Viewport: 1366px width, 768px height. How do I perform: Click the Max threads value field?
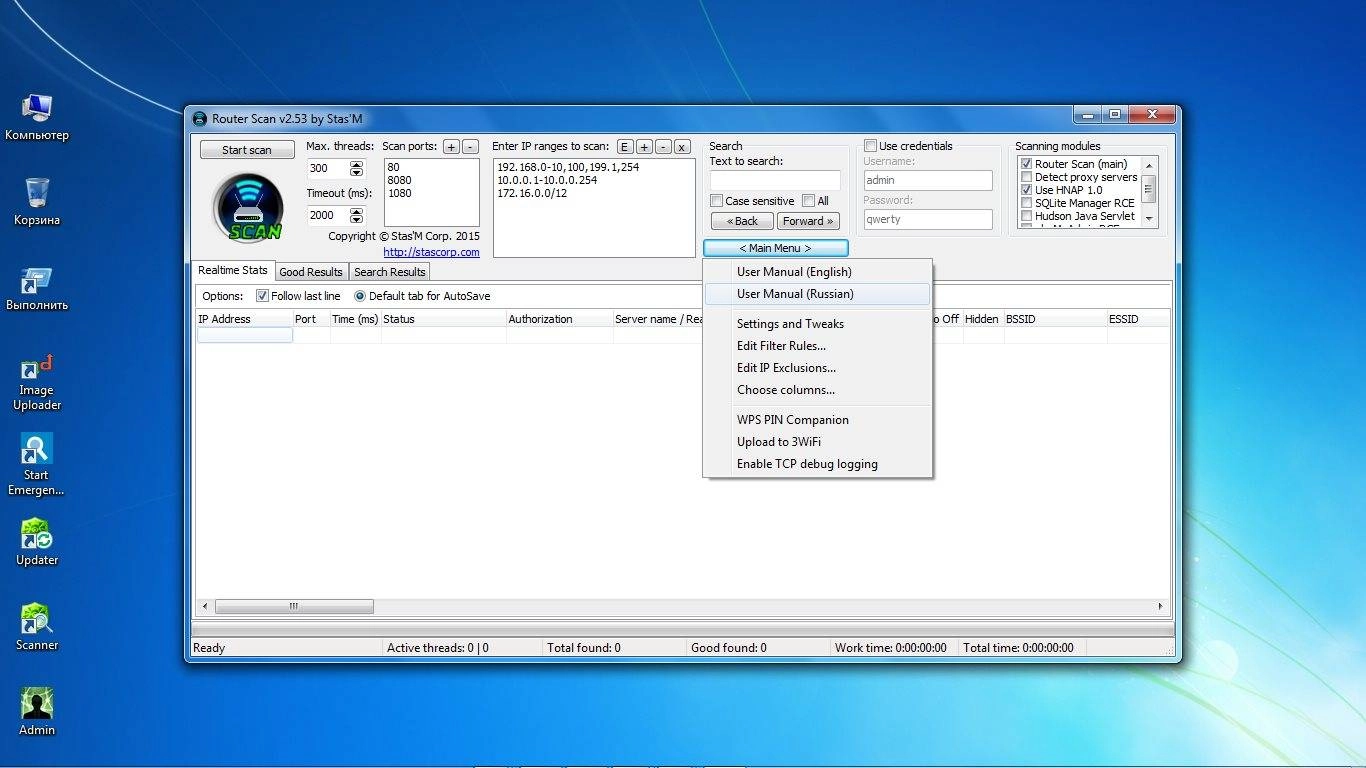point(328,169)
